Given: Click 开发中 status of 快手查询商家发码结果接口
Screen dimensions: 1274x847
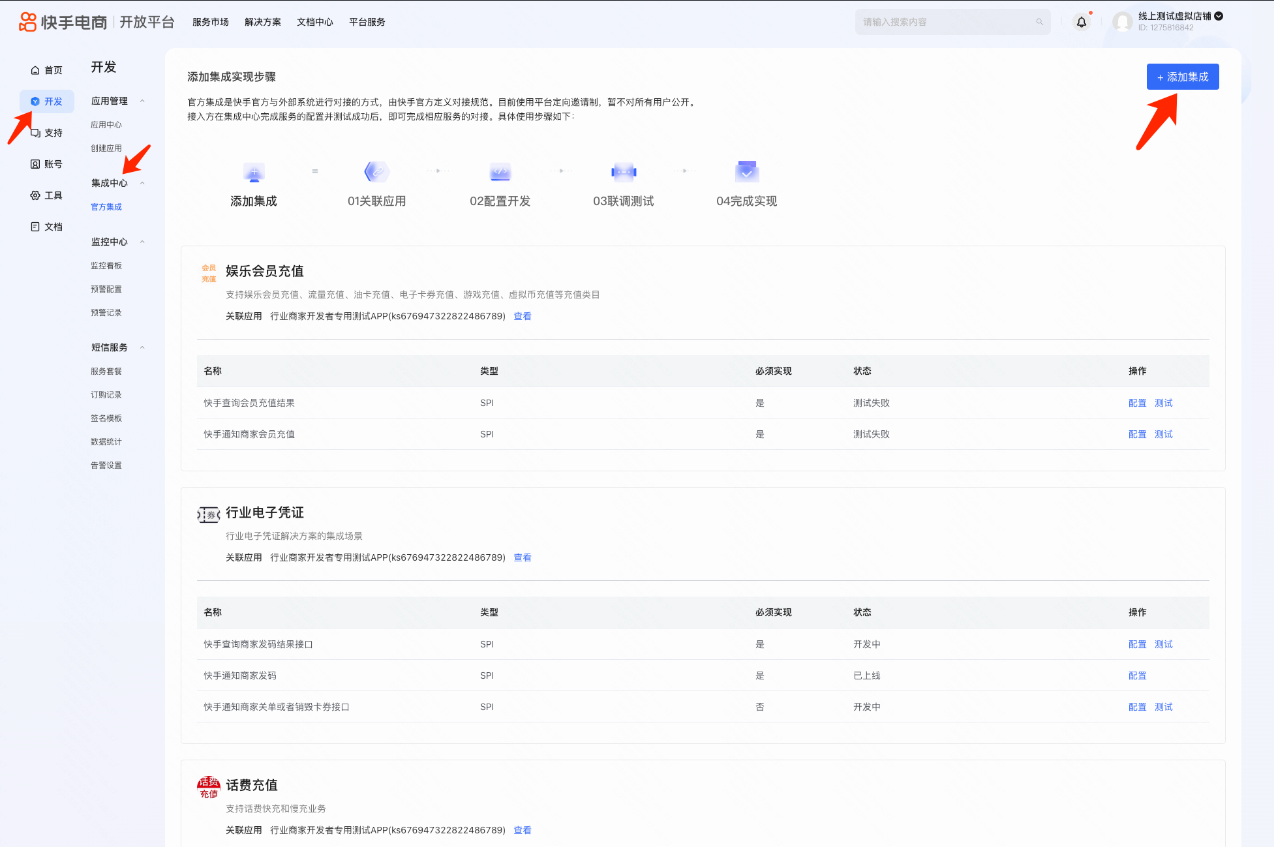Looking at the screenshot, I should coord(866,644).
